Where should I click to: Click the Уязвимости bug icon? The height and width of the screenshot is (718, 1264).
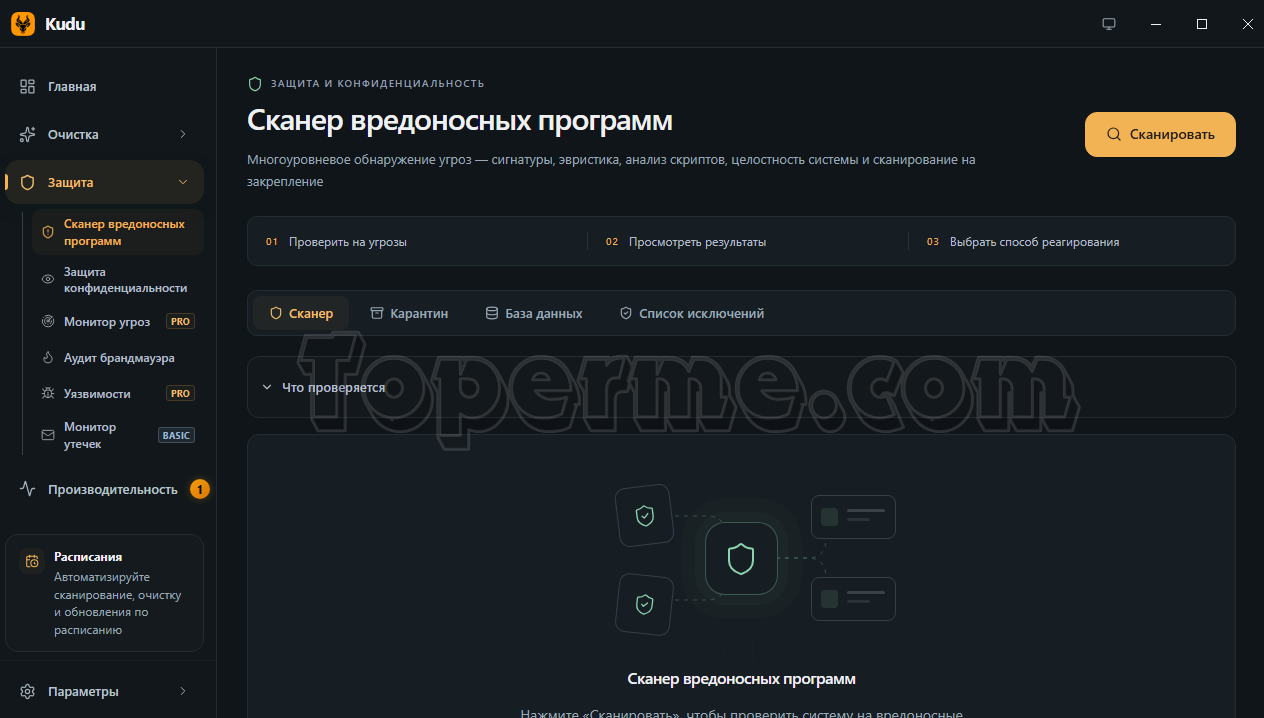(x=48, y=394)
